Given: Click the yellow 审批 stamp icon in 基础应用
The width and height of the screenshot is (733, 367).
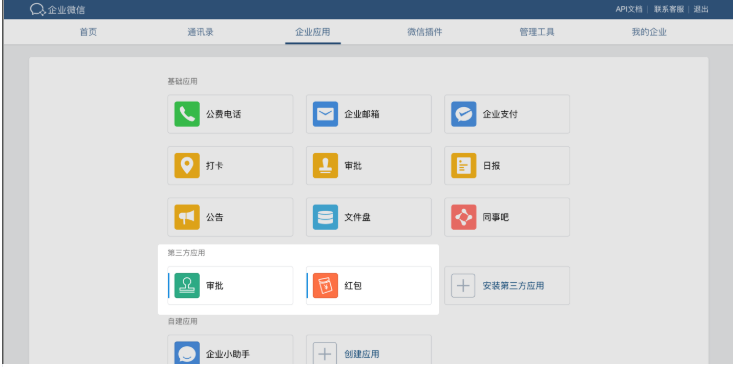Looking at the screenshot, I should click(325, 166).
